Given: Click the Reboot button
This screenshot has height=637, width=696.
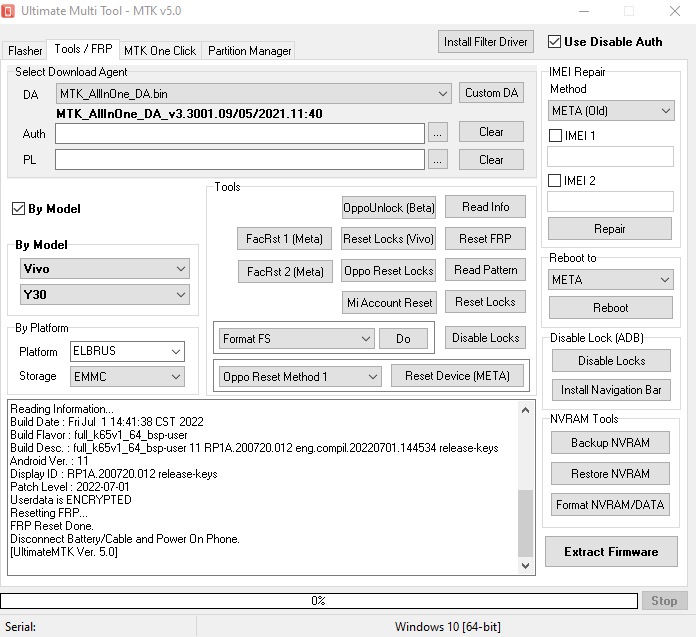Looking at the screenshot, I should tap(611, 308).
